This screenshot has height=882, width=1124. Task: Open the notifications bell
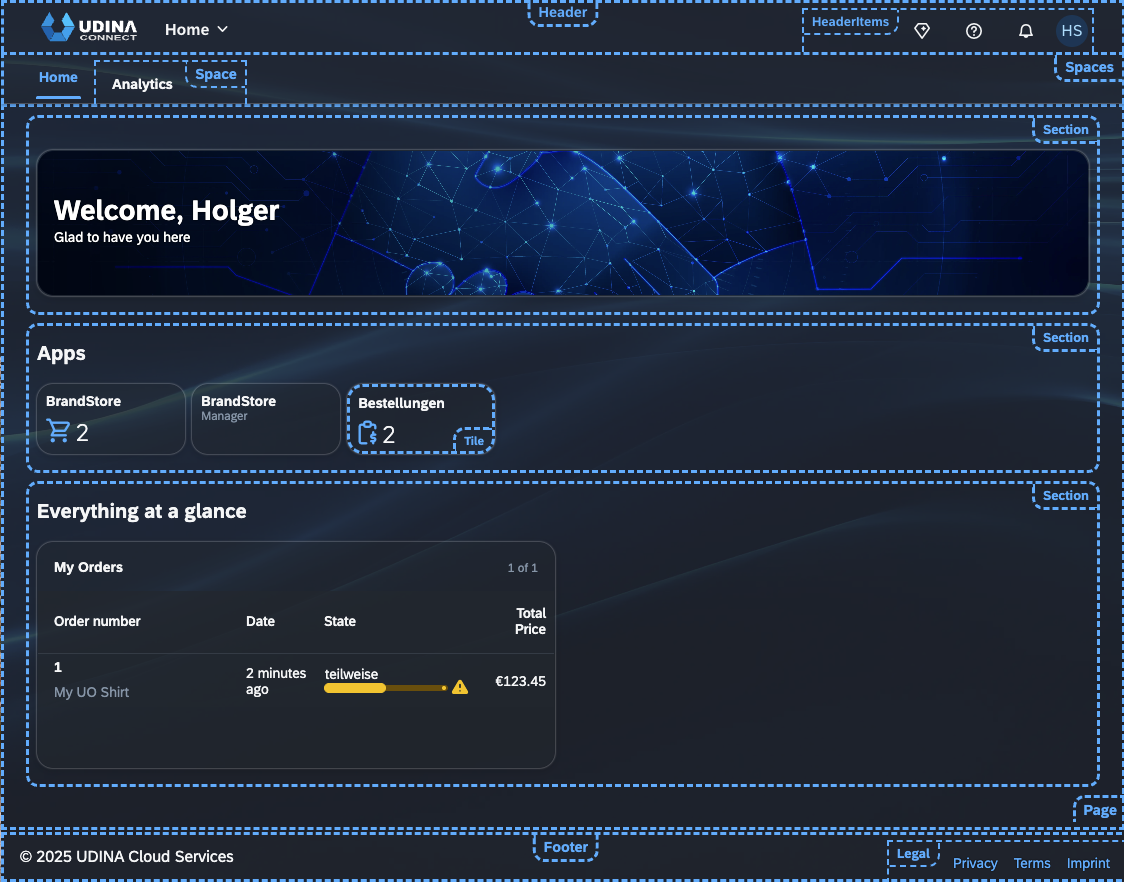click(x=1025, y=31)
